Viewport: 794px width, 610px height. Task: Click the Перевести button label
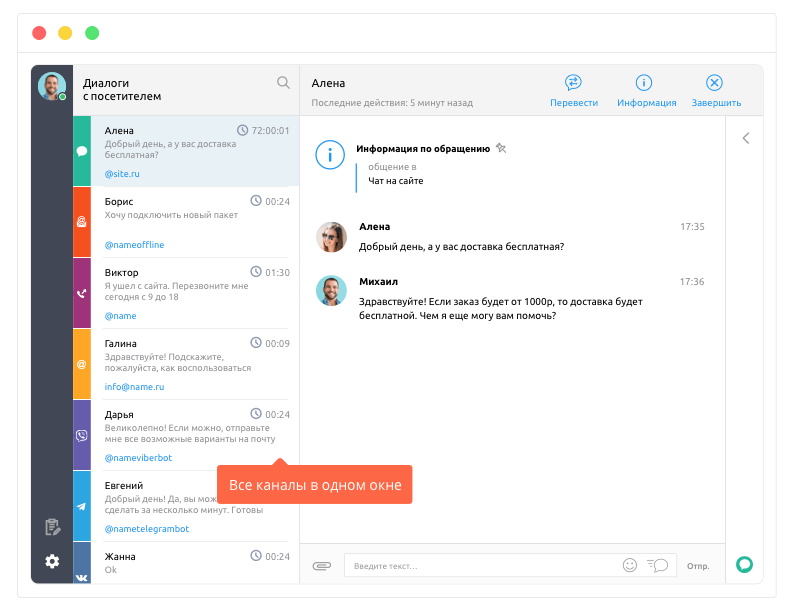(574, 103)
